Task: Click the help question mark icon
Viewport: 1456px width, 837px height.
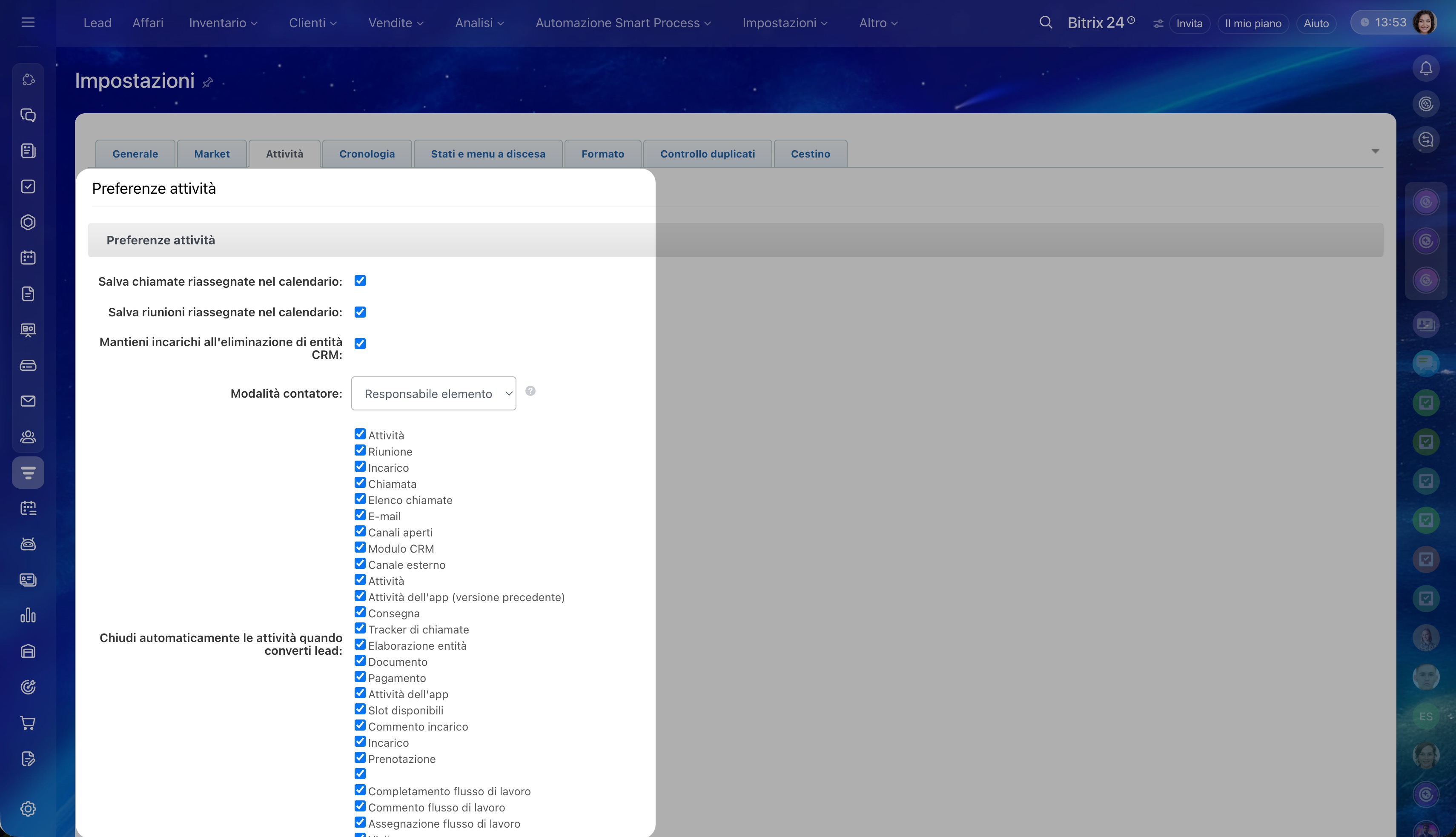Action: click(x=530, y=391)
